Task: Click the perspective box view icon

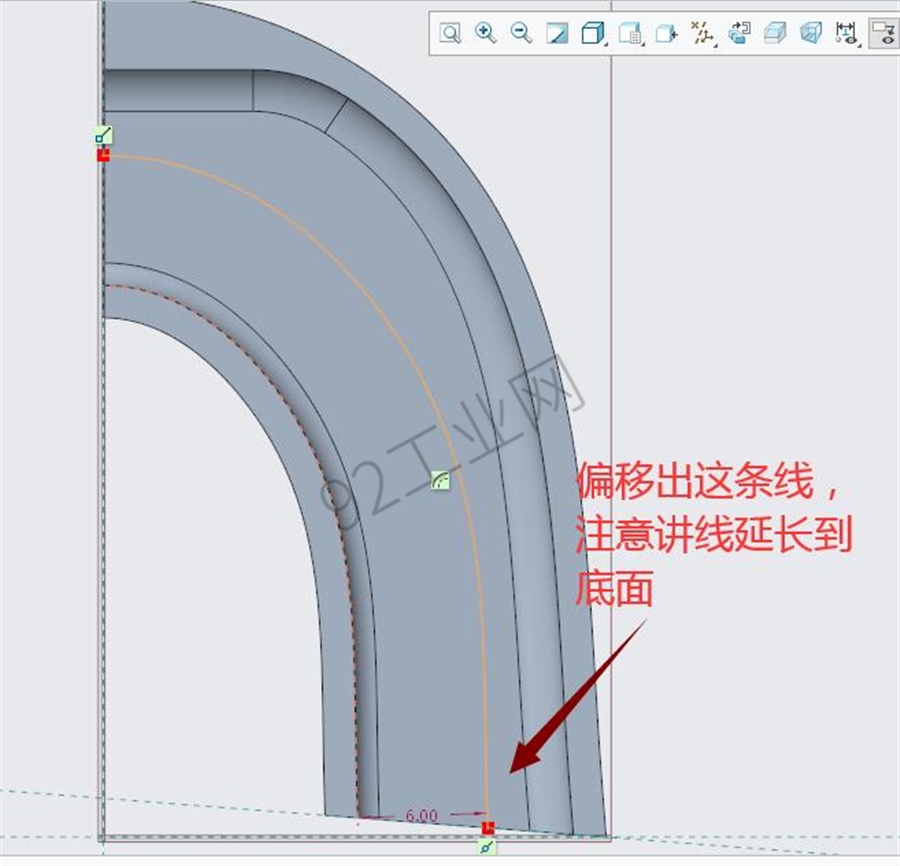Action: (811, 33)
